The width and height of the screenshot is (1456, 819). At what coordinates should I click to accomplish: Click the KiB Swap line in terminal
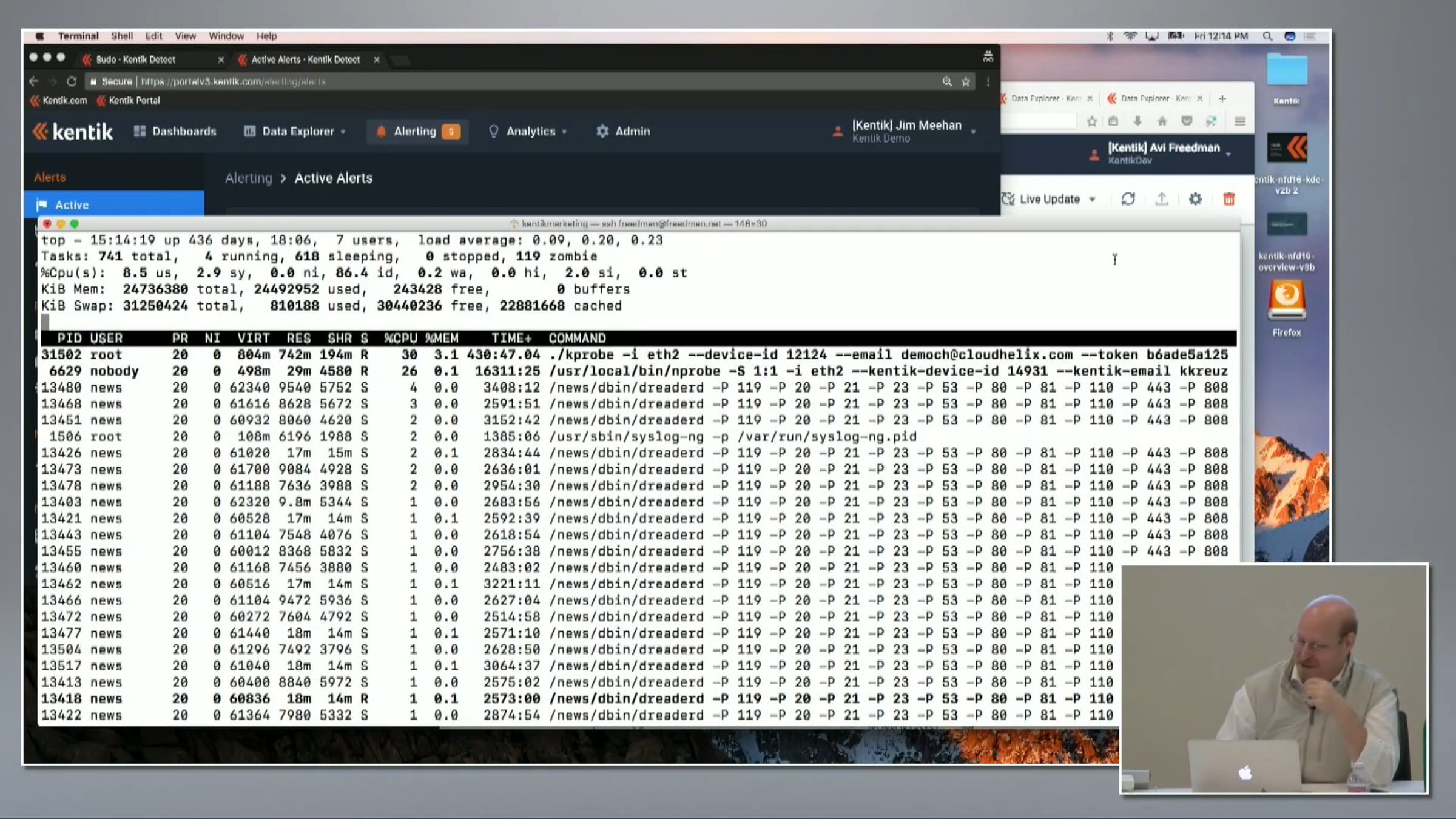(x=331, y=306)
